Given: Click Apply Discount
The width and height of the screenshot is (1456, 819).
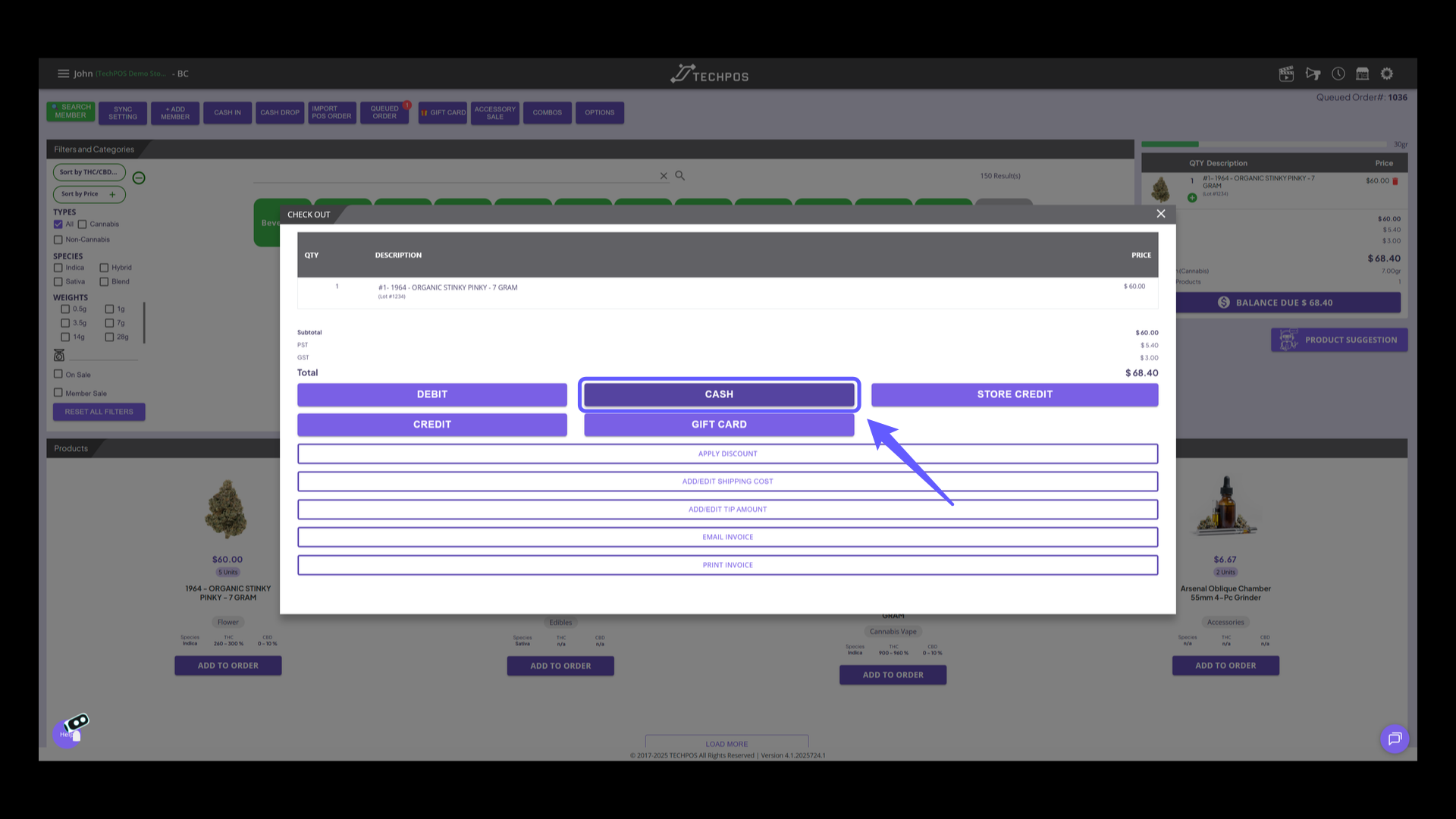Looking at the screenshot, I should pyautogui.click(x=728, y=453).
